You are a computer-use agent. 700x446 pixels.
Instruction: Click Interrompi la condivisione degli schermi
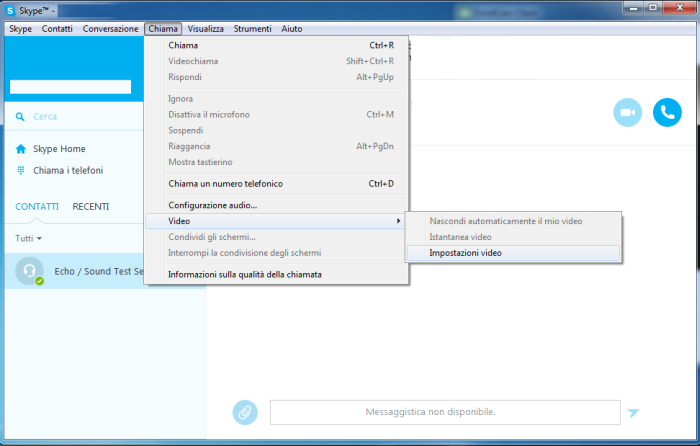277,253
